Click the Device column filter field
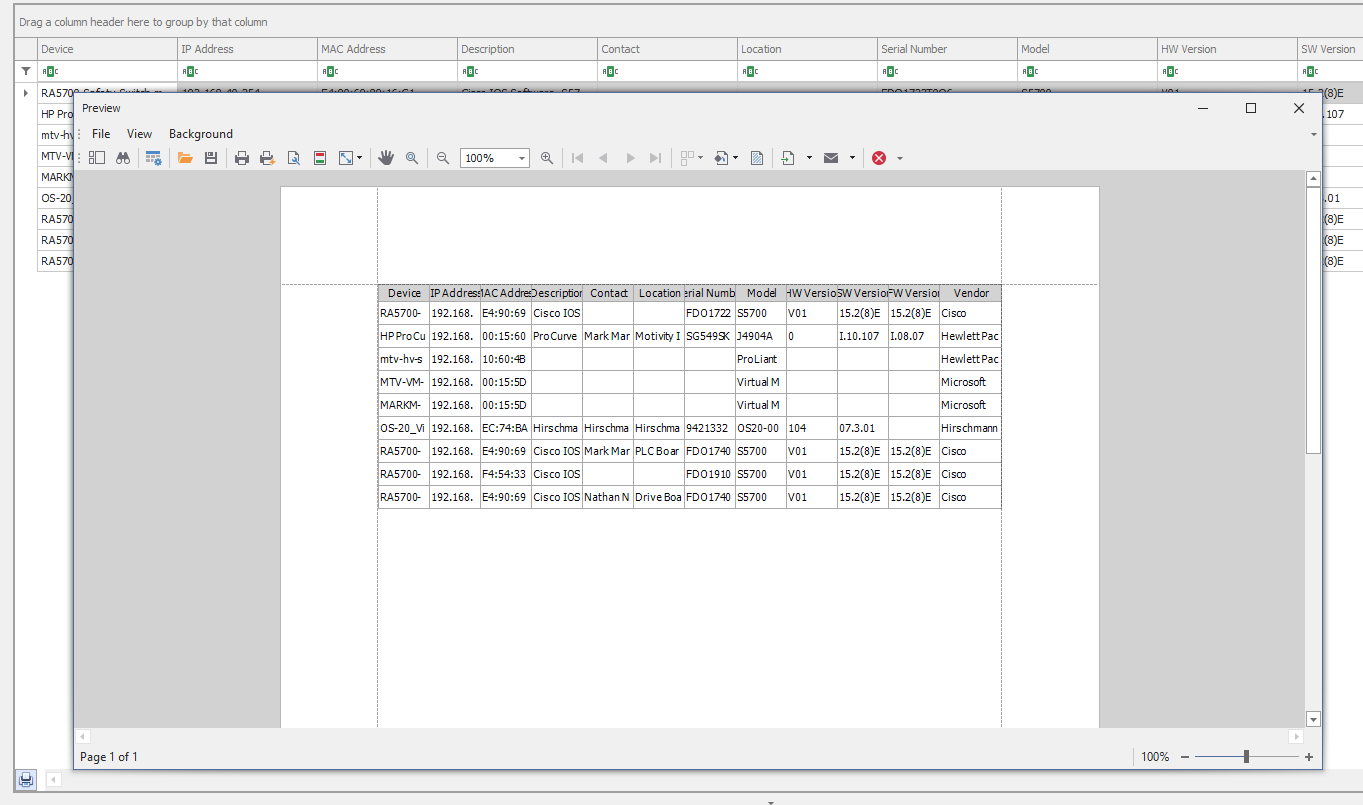Viewport: 1363px width, 805px height. click(x=107, y=71)
